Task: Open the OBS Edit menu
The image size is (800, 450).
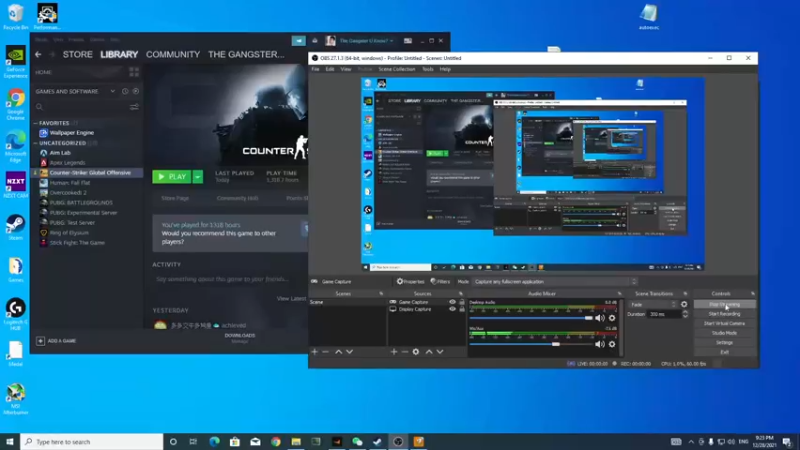Action: (330, 69)
